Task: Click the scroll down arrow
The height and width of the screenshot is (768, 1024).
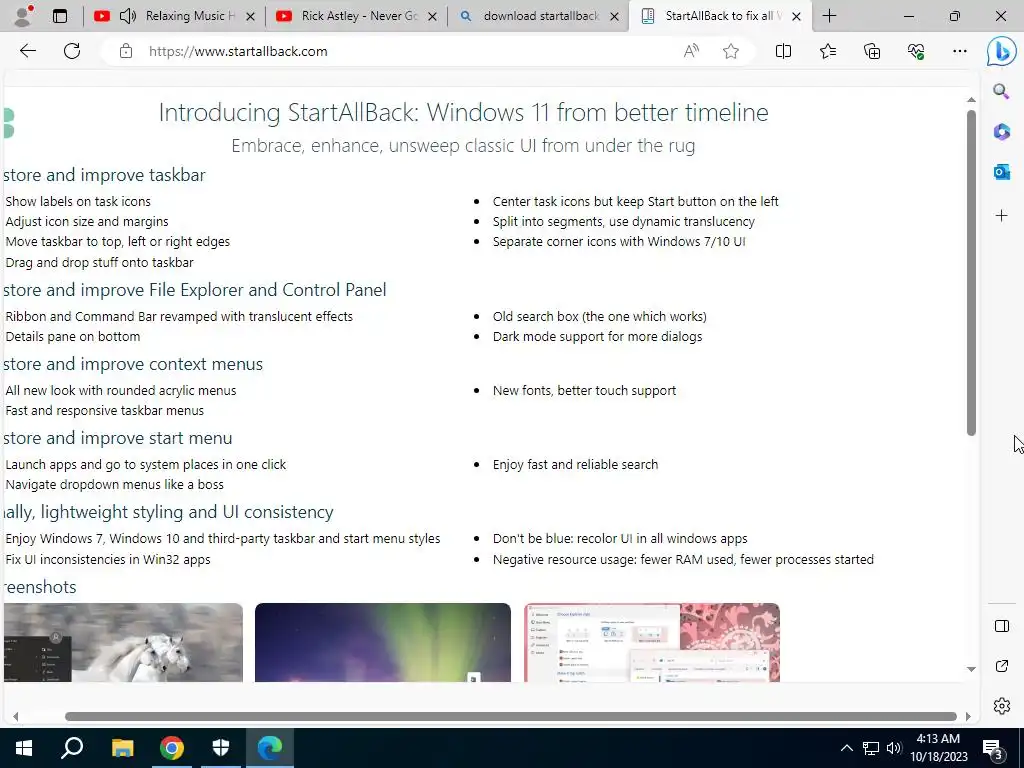Action: click(971, 669)
